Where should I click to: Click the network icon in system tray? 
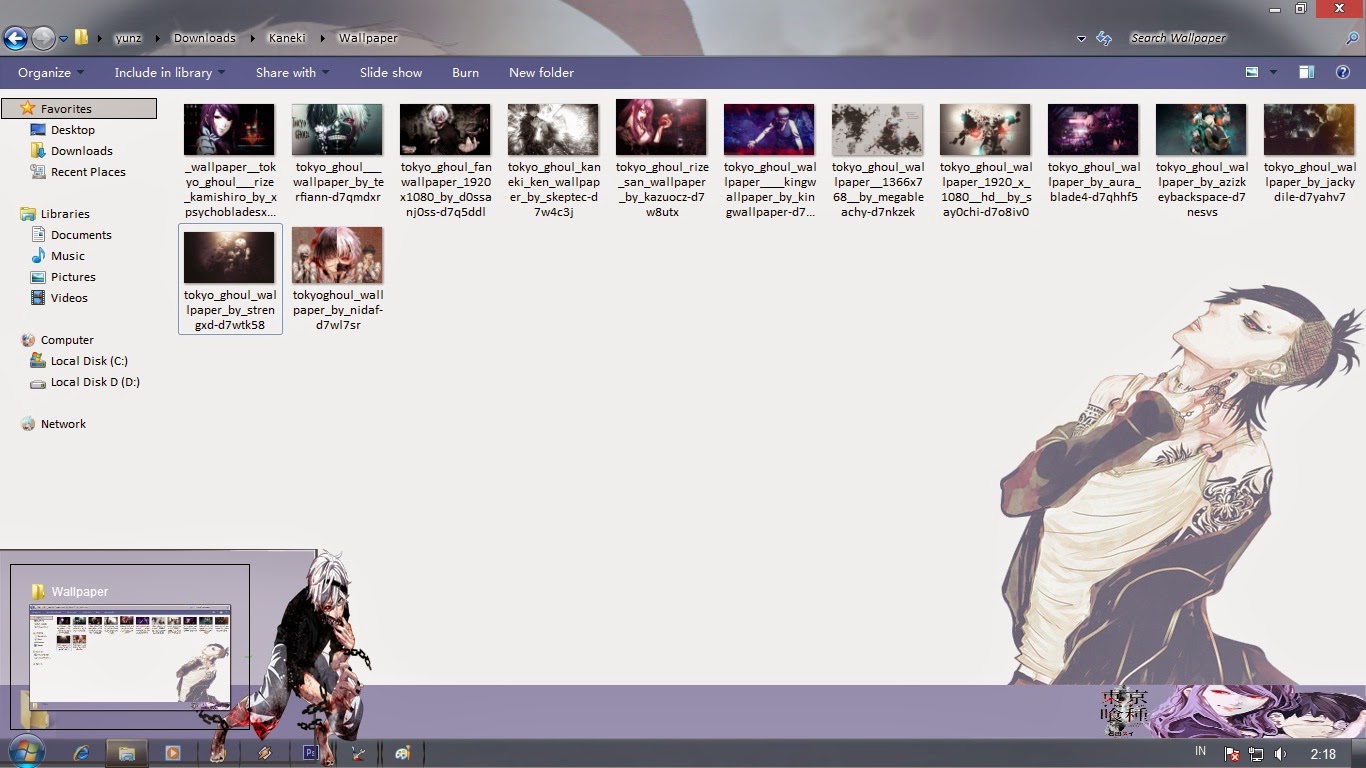pyautogui.click(x=1256, y=754)
